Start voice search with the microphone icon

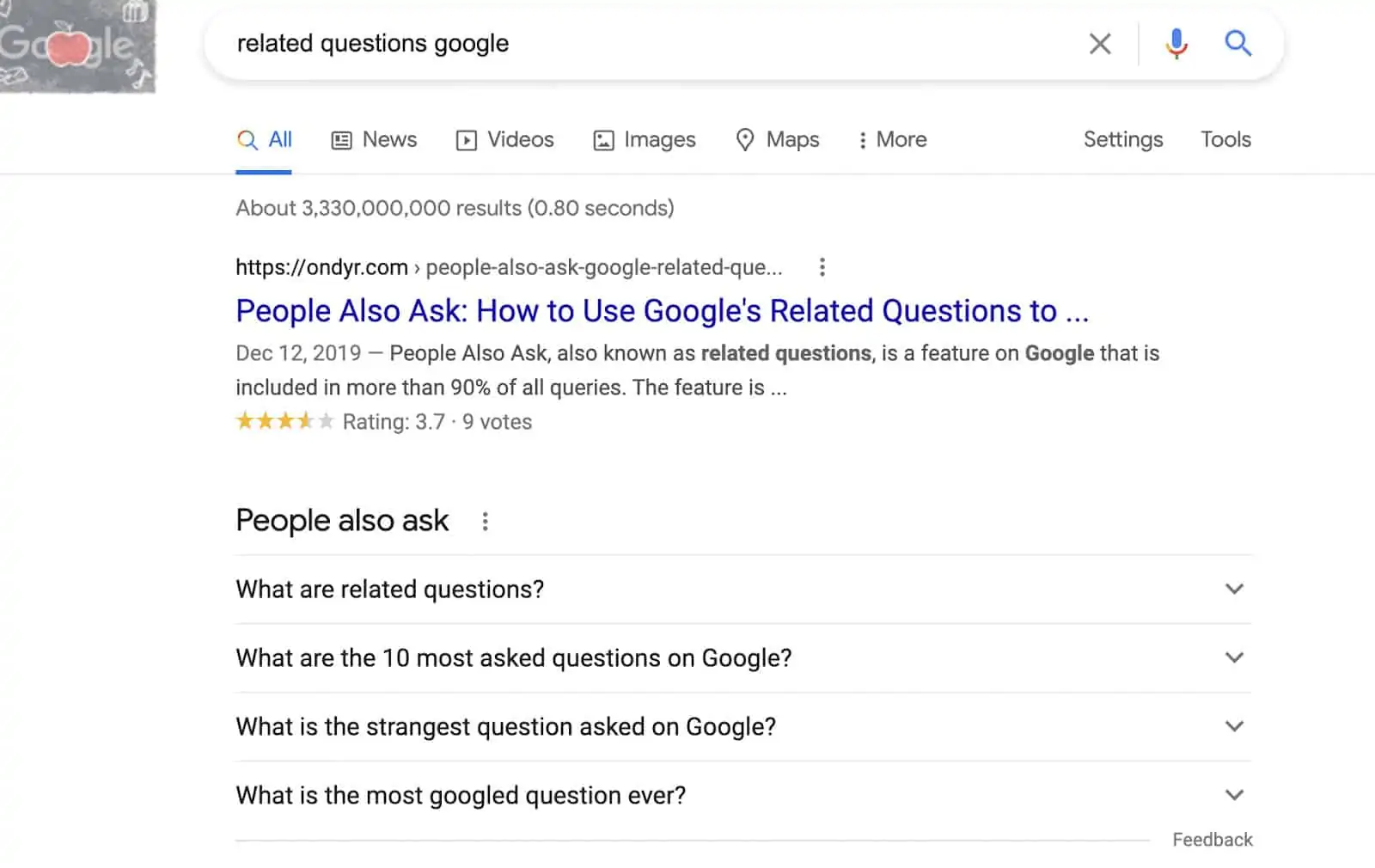(x=1176, y=43)
